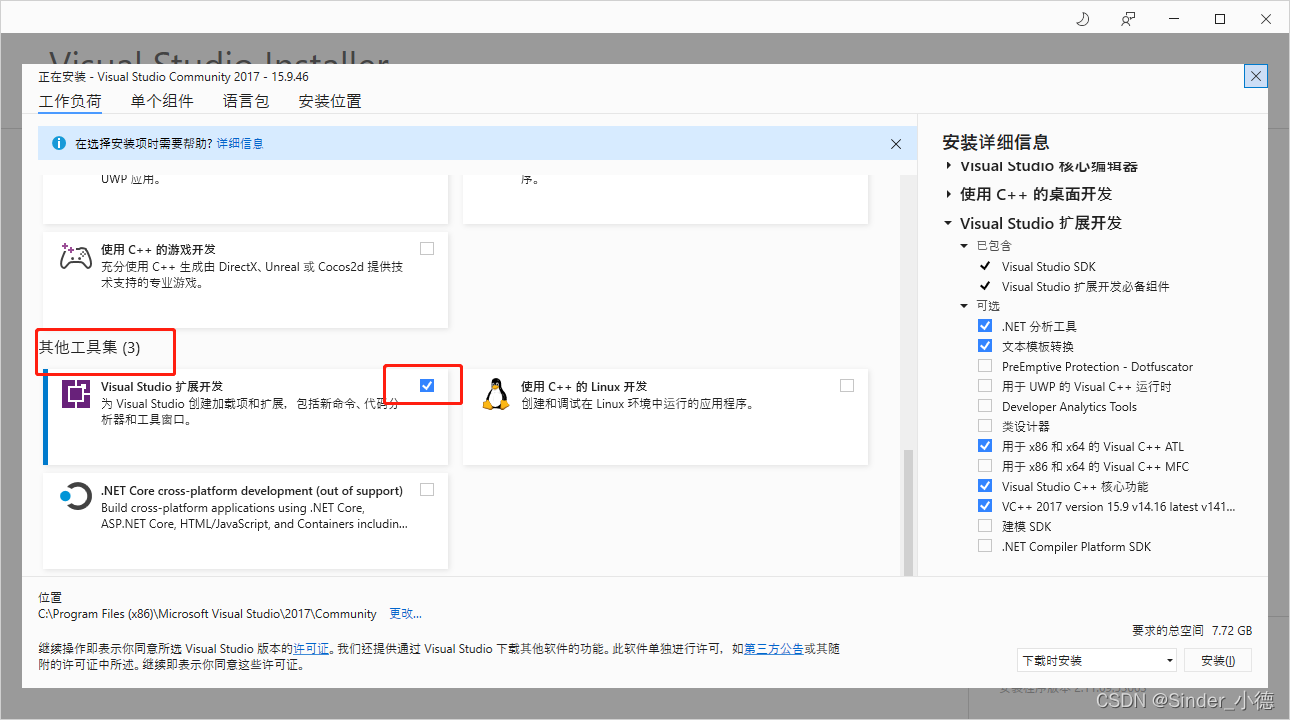Uncheck 用于 x86 和 x64 的 Visual C++ ATL
The height and width of the screenshot is (720, 1290).
pyautogui.click(x=985, y=446)
